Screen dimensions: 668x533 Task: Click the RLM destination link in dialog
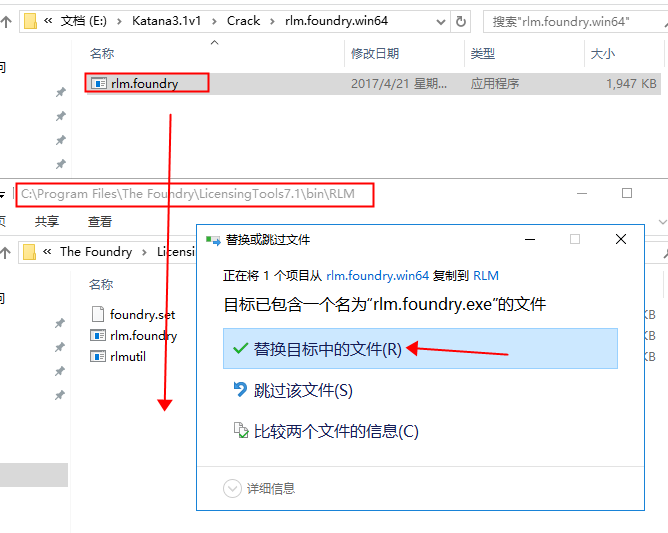pyautogui.click(x=486, y=276)
